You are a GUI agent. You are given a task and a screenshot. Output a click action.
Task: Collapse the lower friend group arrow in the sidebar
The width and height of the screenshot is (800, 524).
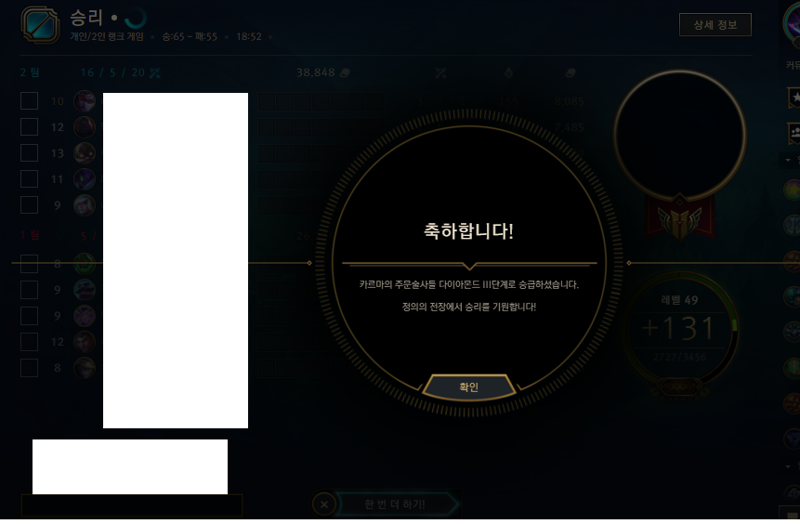788,466
